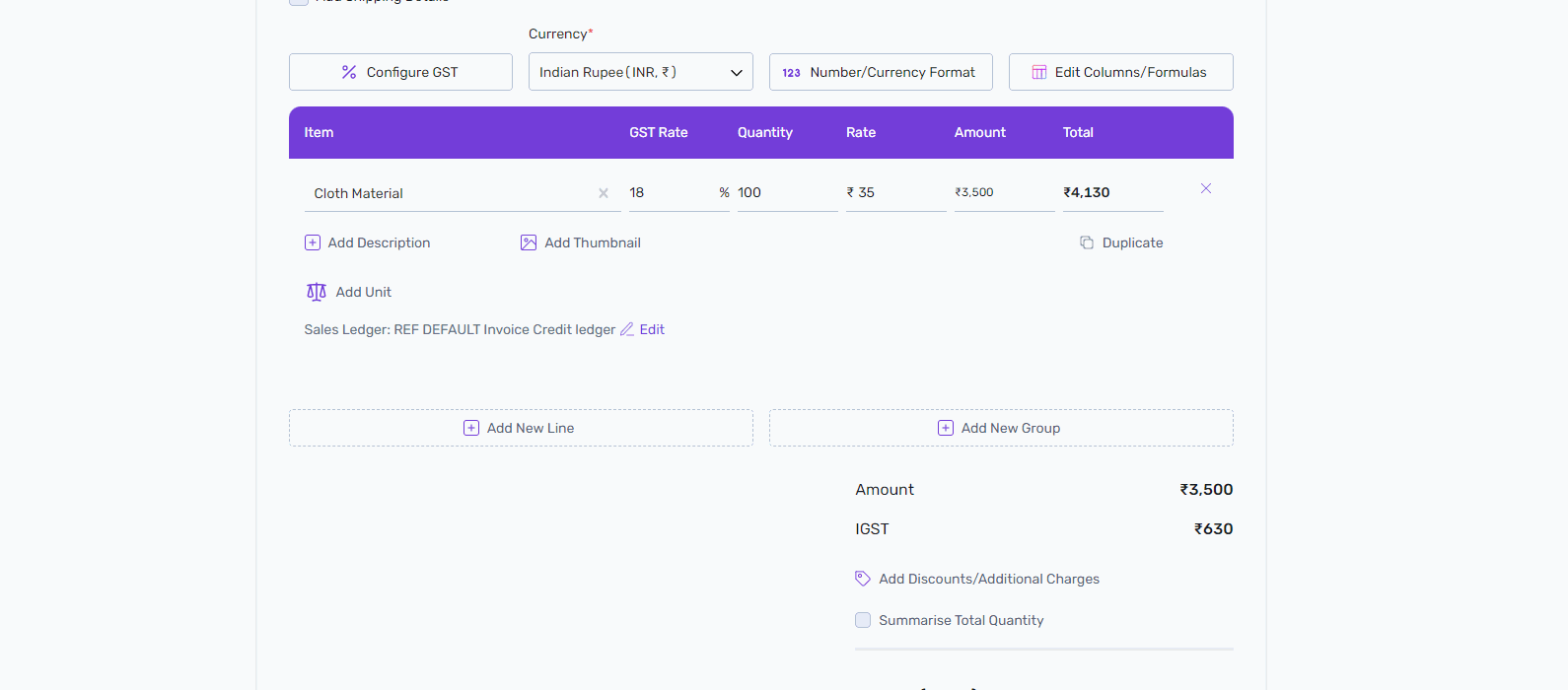Select the summary Amount ₹3,500 value
Screen dimensions: 1568x690
coord(1206,489)
